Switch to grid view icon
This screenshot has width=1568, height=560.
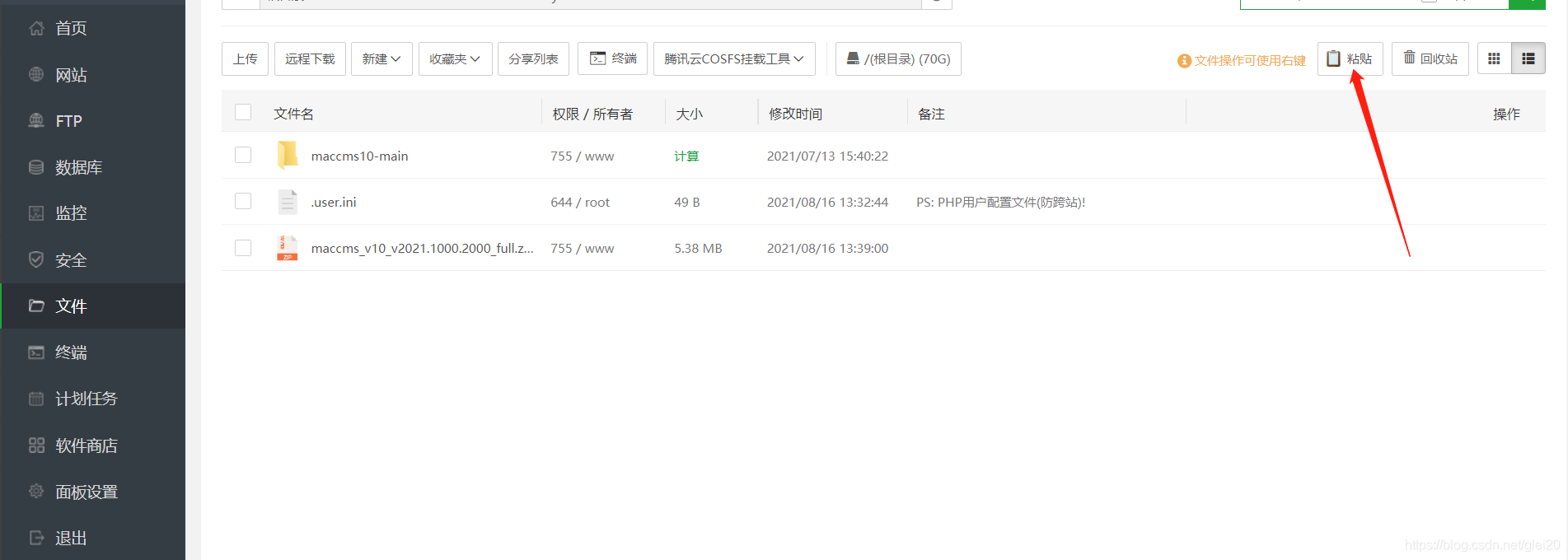pyautogui.click(x=1494, y=58)
